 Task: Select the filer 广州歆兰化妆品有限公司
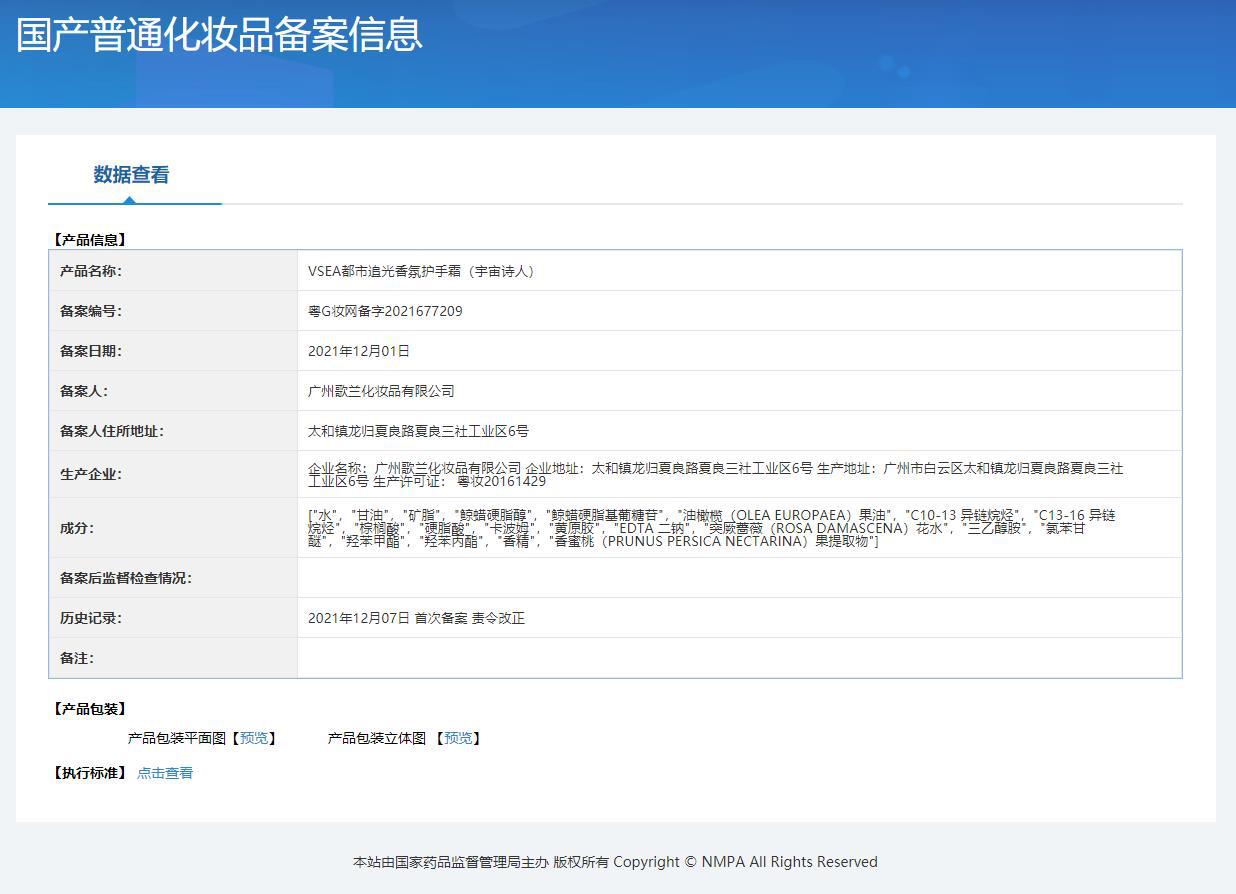pos(381,391)
